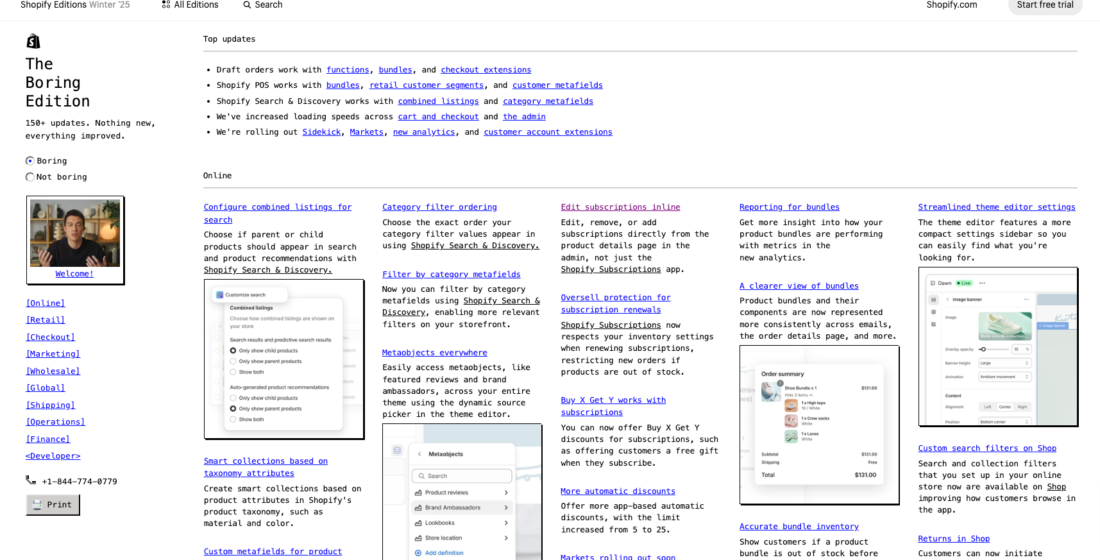The height and width of the screenshot is (560, 1100).
Task: Expand Brand Ambassadors chevron in Metaobjects
Action: point(506,507)
